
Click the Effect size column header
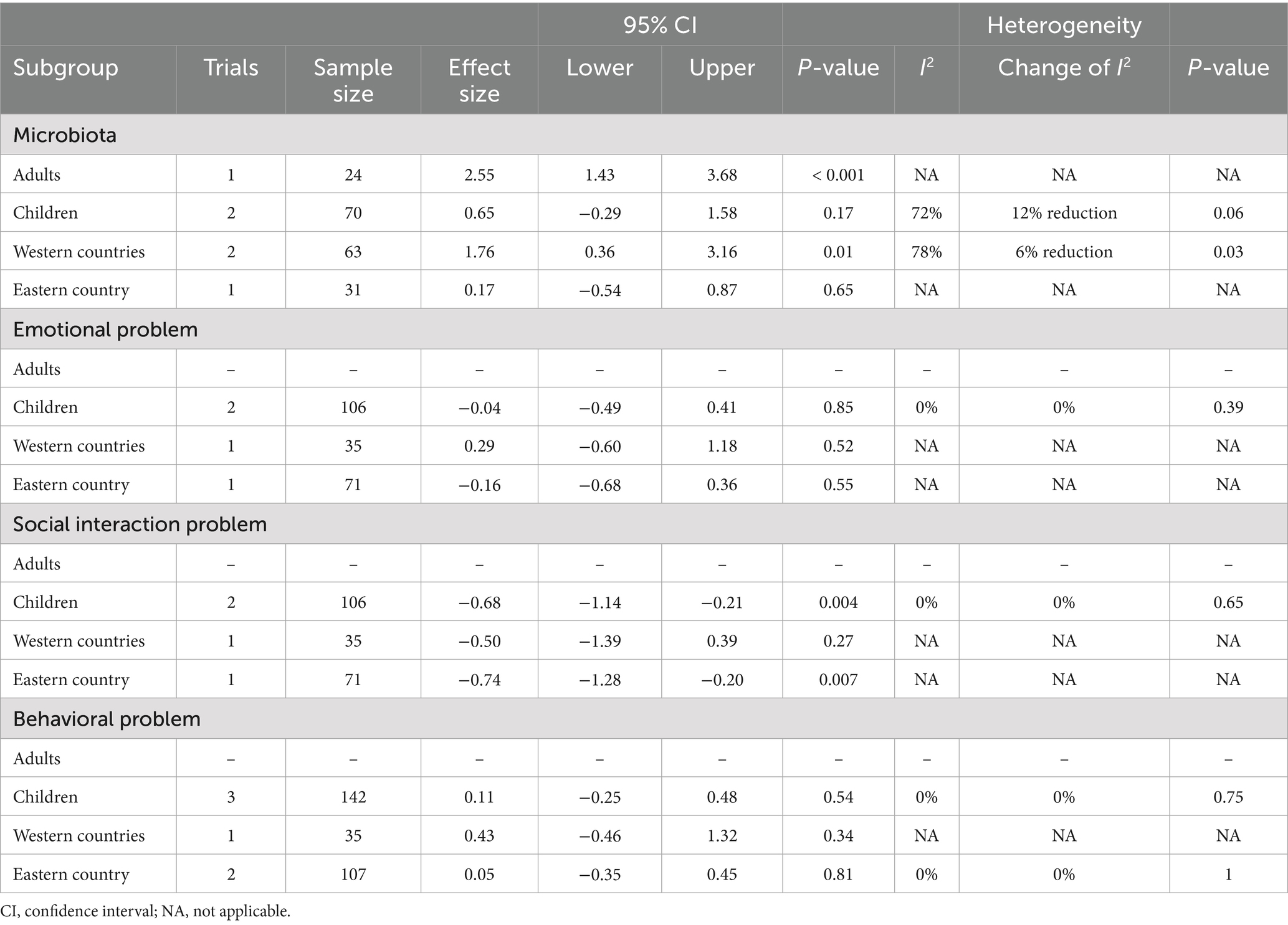pyautogui.click(x=479, y=80)
